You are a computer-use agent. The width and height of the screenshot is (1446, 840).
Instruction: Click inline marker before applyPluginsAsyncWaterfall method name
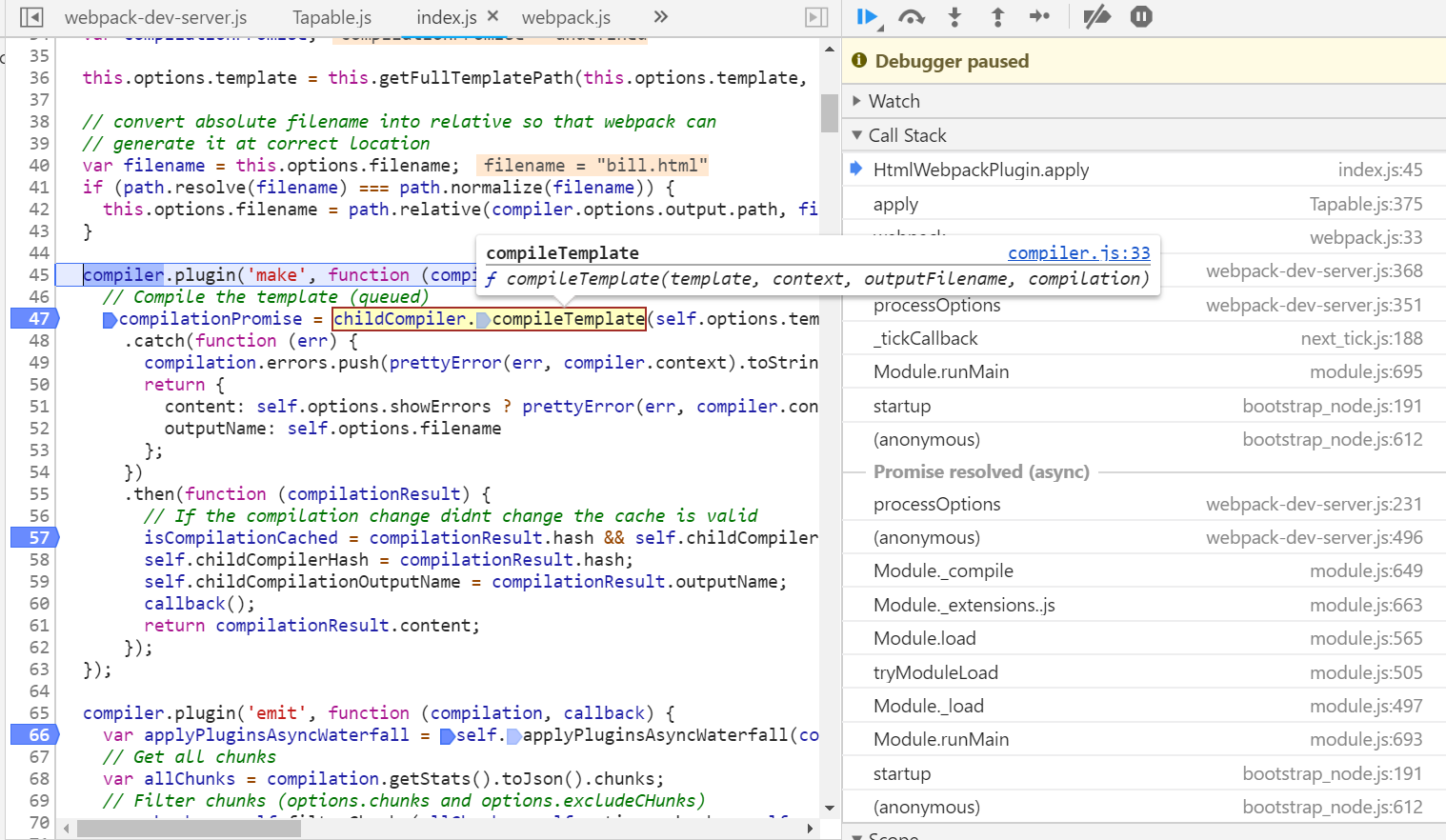click(514, 735)
